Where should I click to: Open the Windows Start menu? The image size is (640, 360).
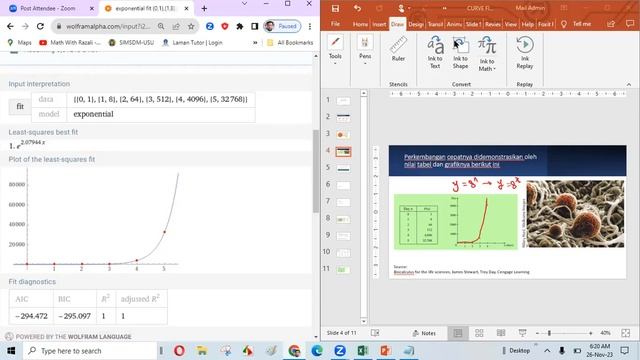tap(11, 351)
